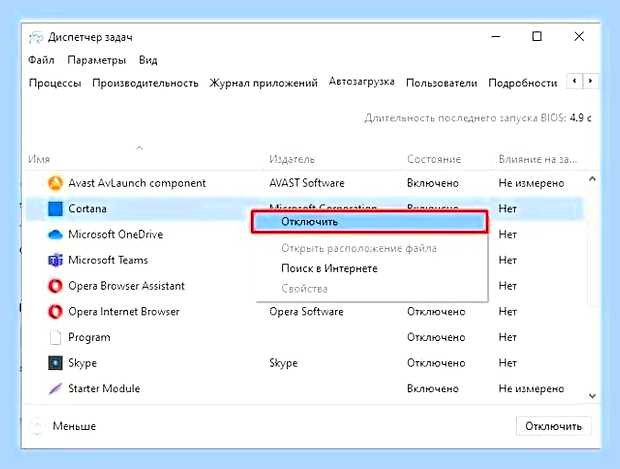Click Отключено status of Opera Internet Browser
The width and height of the screenshot is (620, 469).
coord(436,312)
